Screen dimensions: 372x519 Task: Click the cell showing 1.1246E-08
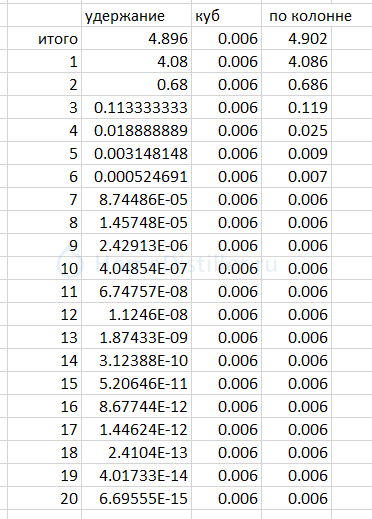tap(136, 315)
